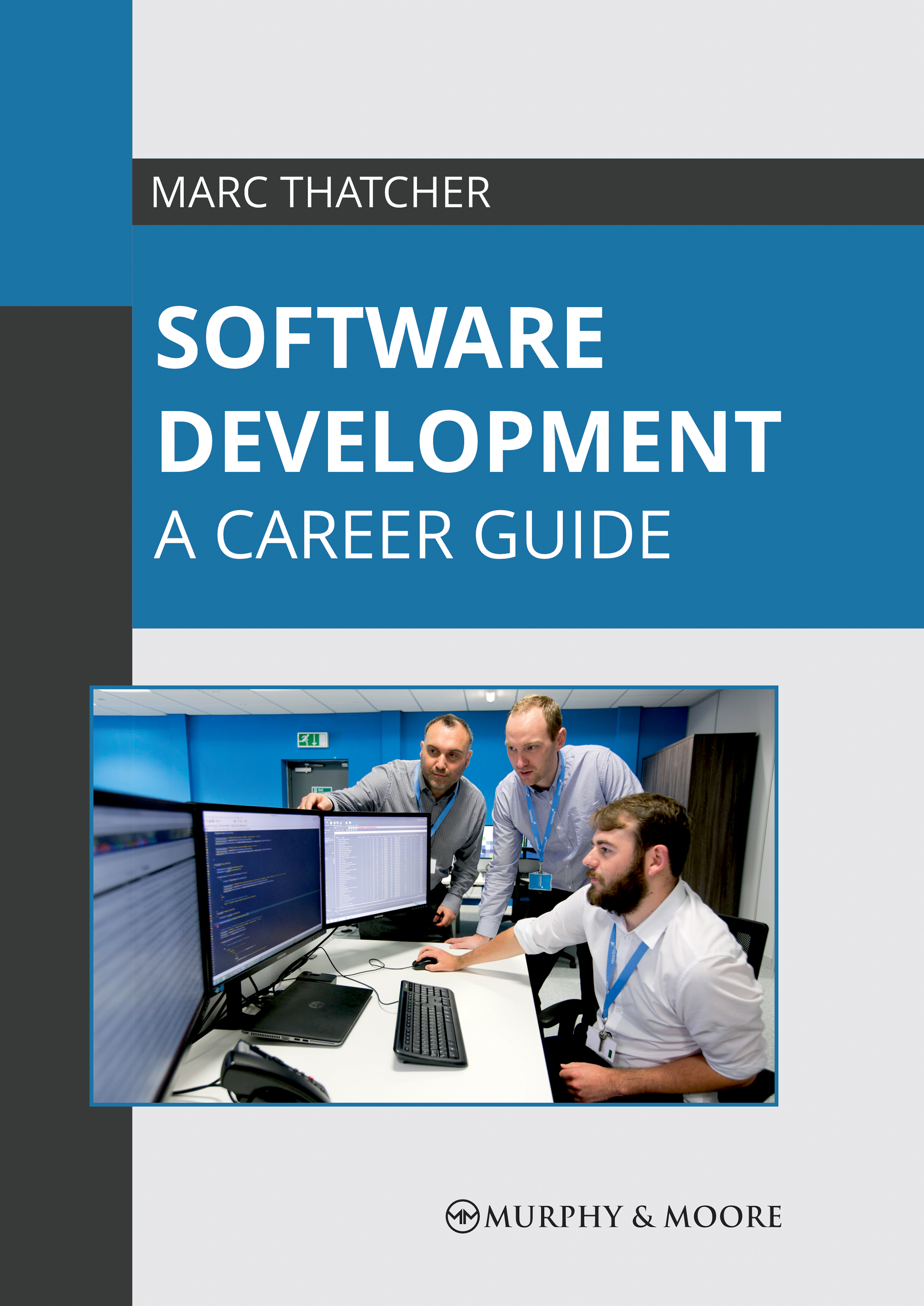Click the author name MARC THATCHER
Image resolution: width=924 pixels, height=1306 pixels.
pos(320,192)
